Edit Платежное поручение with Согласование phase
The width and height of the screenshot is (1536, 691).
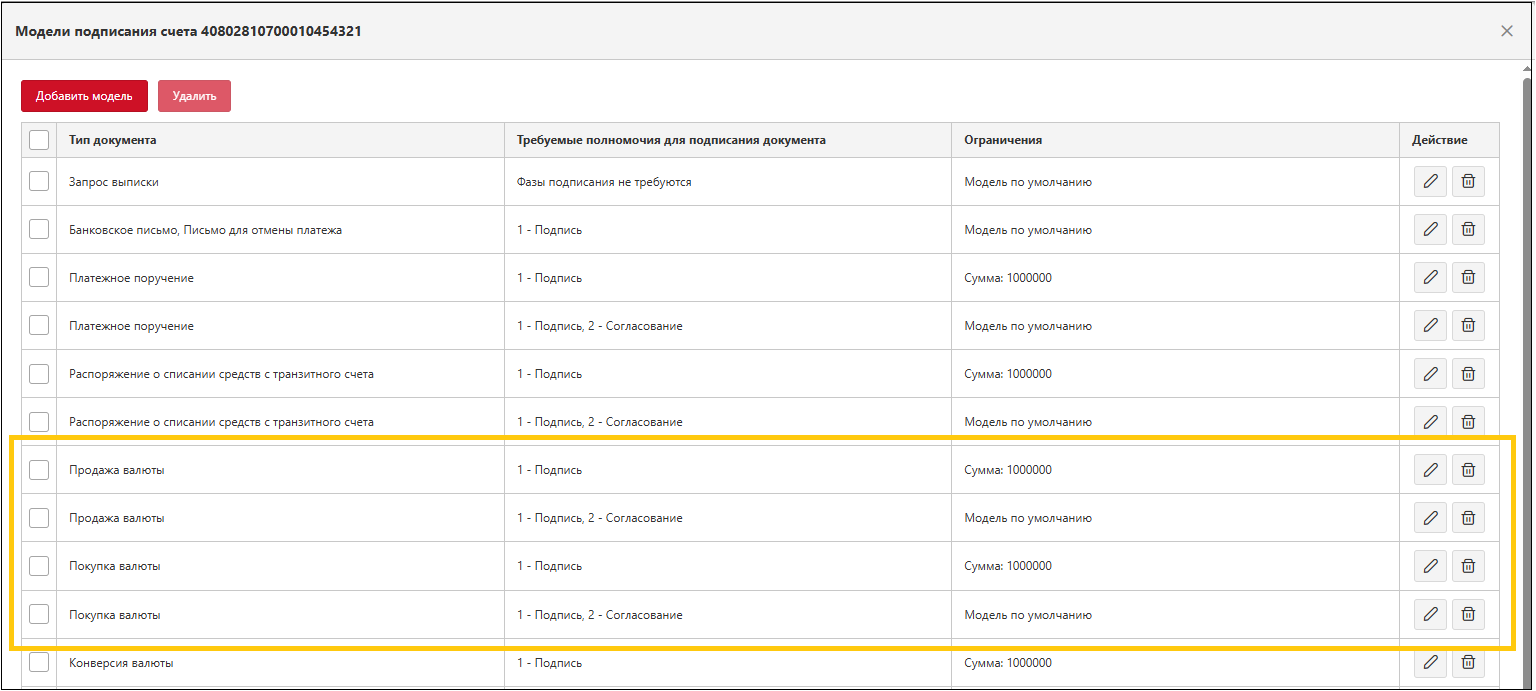tap(1430, 325)
